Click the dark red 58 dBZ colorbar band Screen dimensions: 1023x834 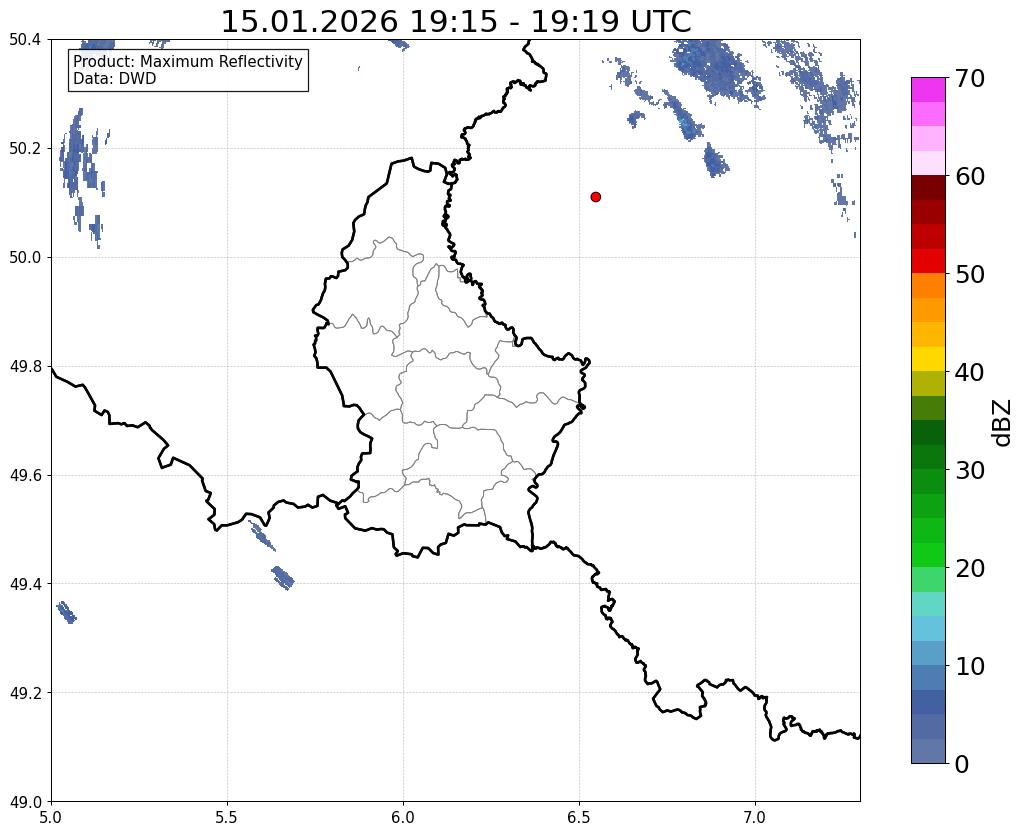[928, 188]
